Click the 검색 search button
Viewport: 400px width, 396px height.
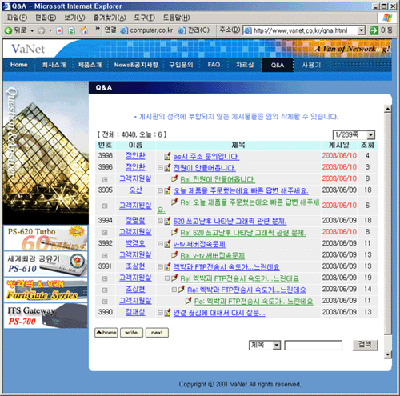pyautogui.click(x=365, y=345)
